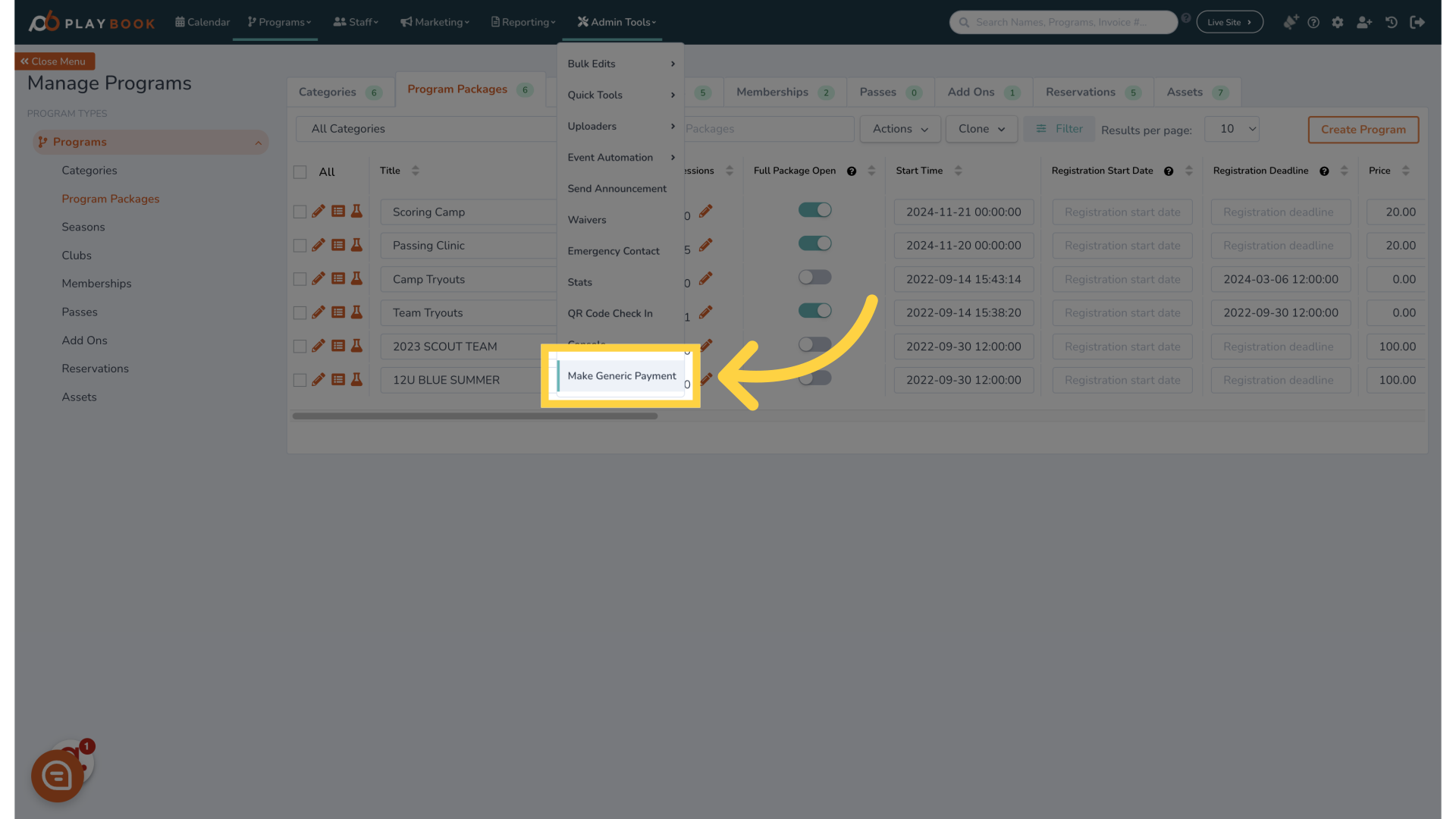This screenshot has width=1456, height=819.
Task: Open settings gear icon in top bar
Action: tap(1338, 23)
